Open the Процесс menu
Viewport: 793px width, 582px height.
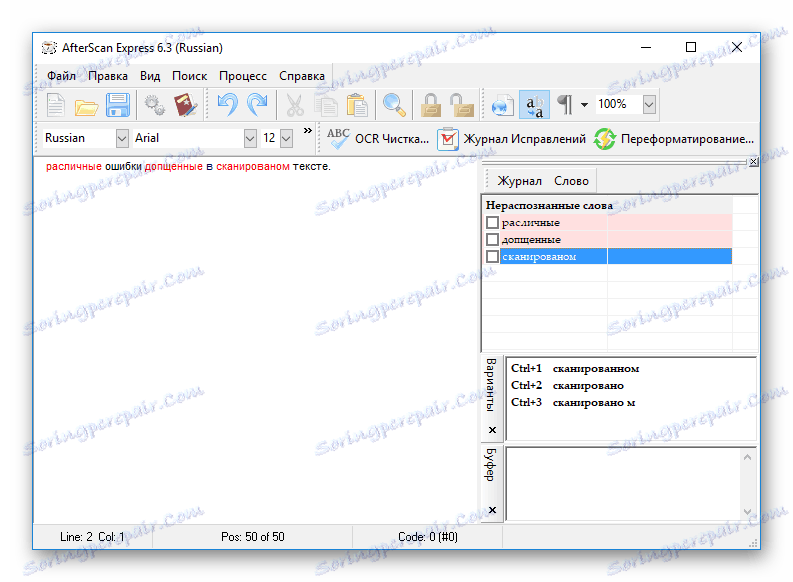[x=243, y=76]
